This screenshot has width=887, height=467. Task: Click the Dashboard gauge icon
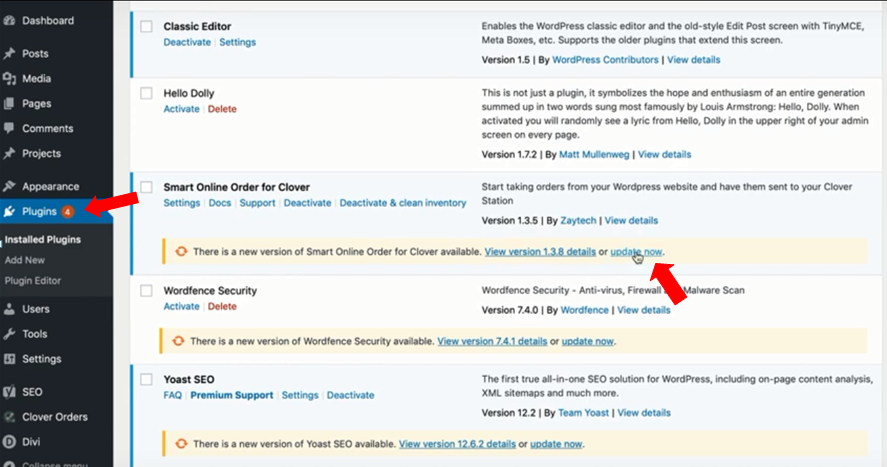tap(9, 21)
